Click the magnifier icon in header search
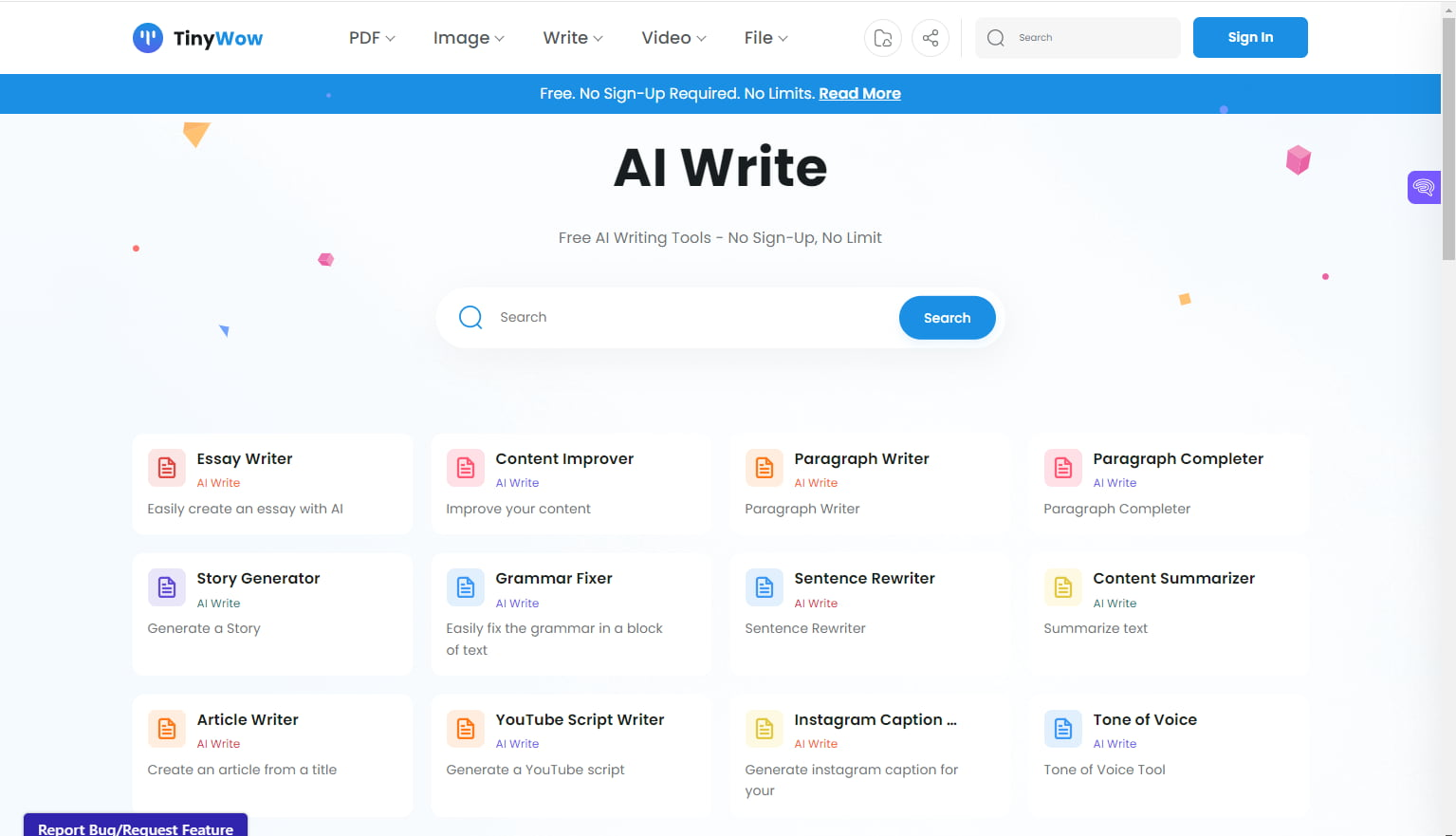The height and width of the screenshot is (836, 1456). click(x=996, y=38)
